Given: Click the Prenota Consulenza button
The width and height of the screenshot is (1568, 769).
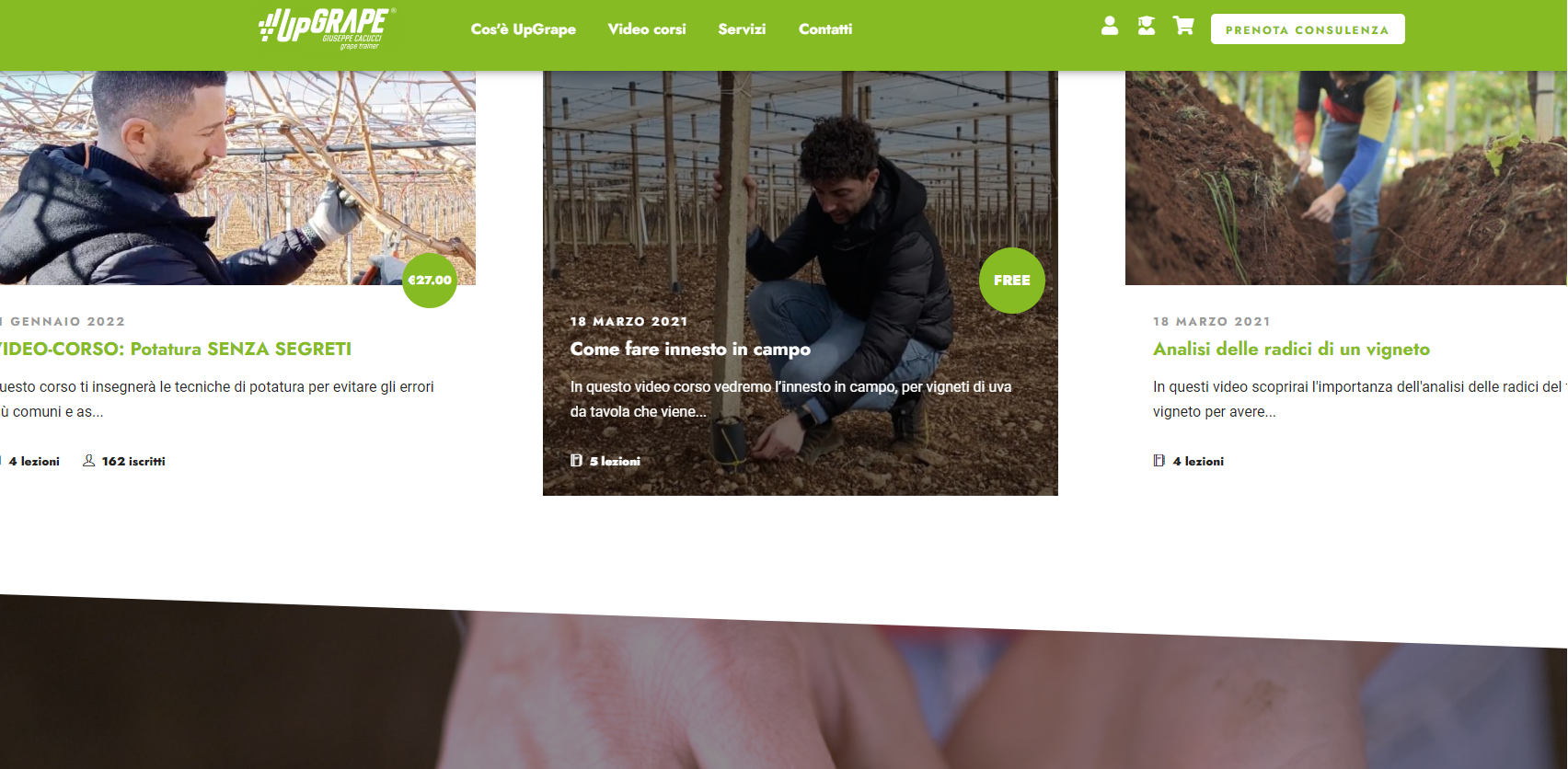Looking at the screenshot, I should [x=1308, y=29].
